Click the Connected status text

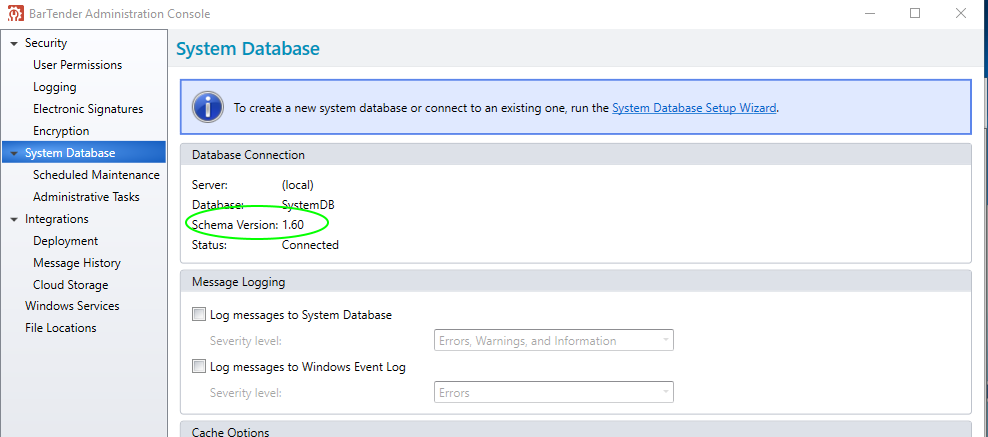click(310, 245)
